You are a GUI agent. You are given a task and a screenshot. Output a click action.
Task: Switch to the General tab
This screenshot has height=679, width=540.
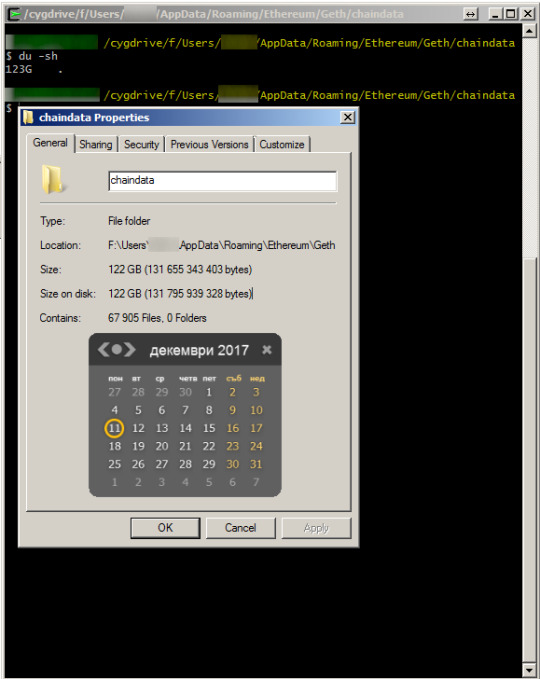click(50, 143)
